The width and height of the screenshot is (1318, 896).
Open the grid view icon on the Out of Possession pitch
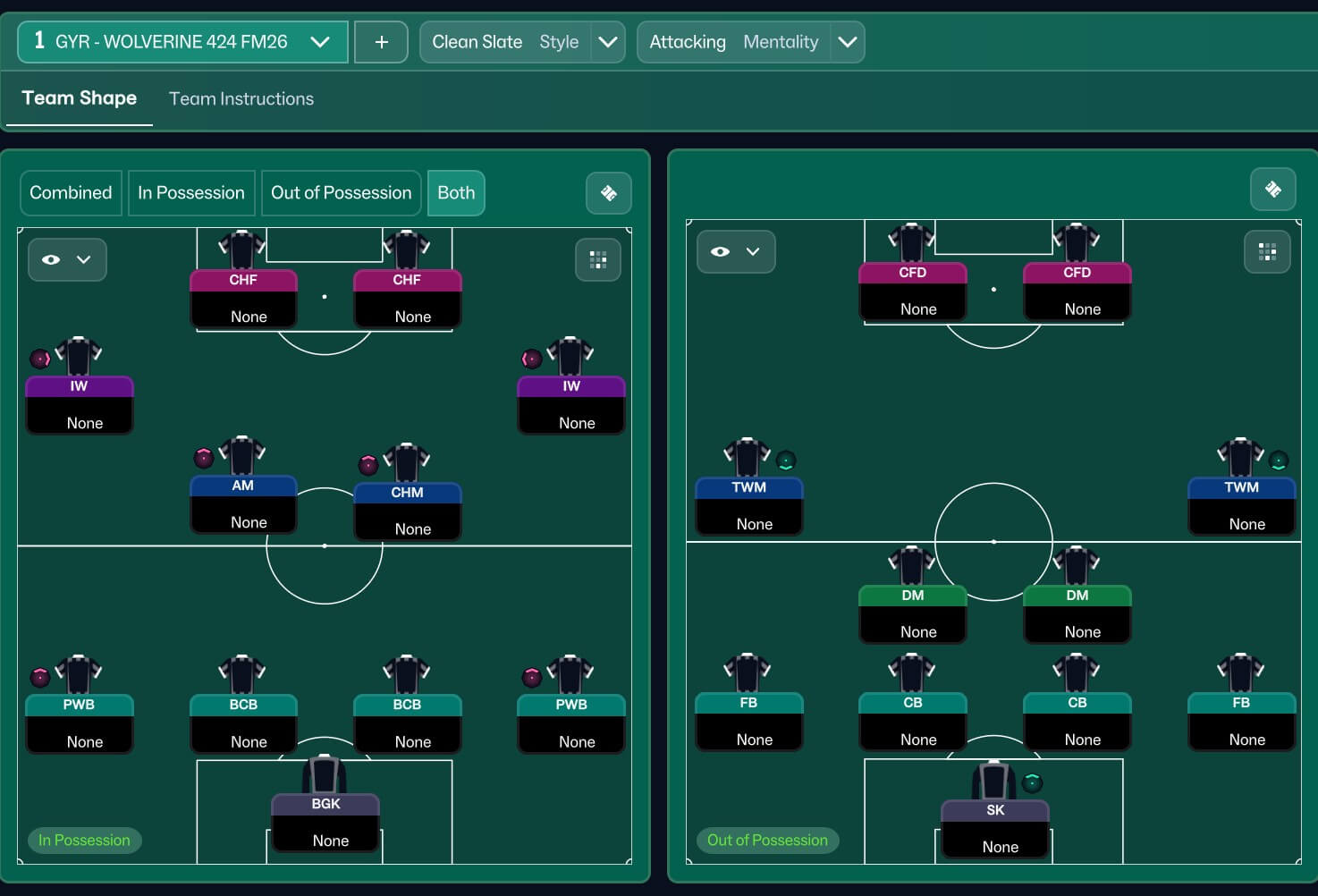pos(1267,252)
